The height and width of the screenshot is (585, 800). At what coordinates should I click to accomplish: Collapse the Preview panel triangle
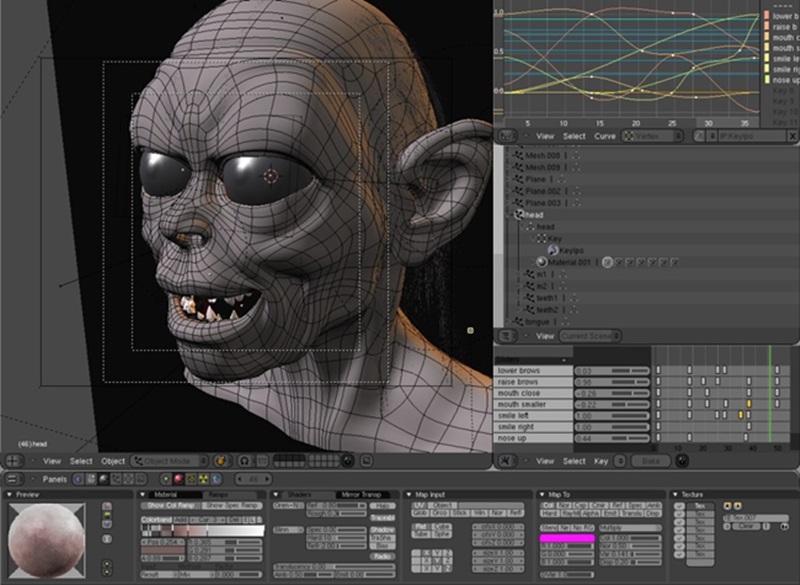click(9, 495)
